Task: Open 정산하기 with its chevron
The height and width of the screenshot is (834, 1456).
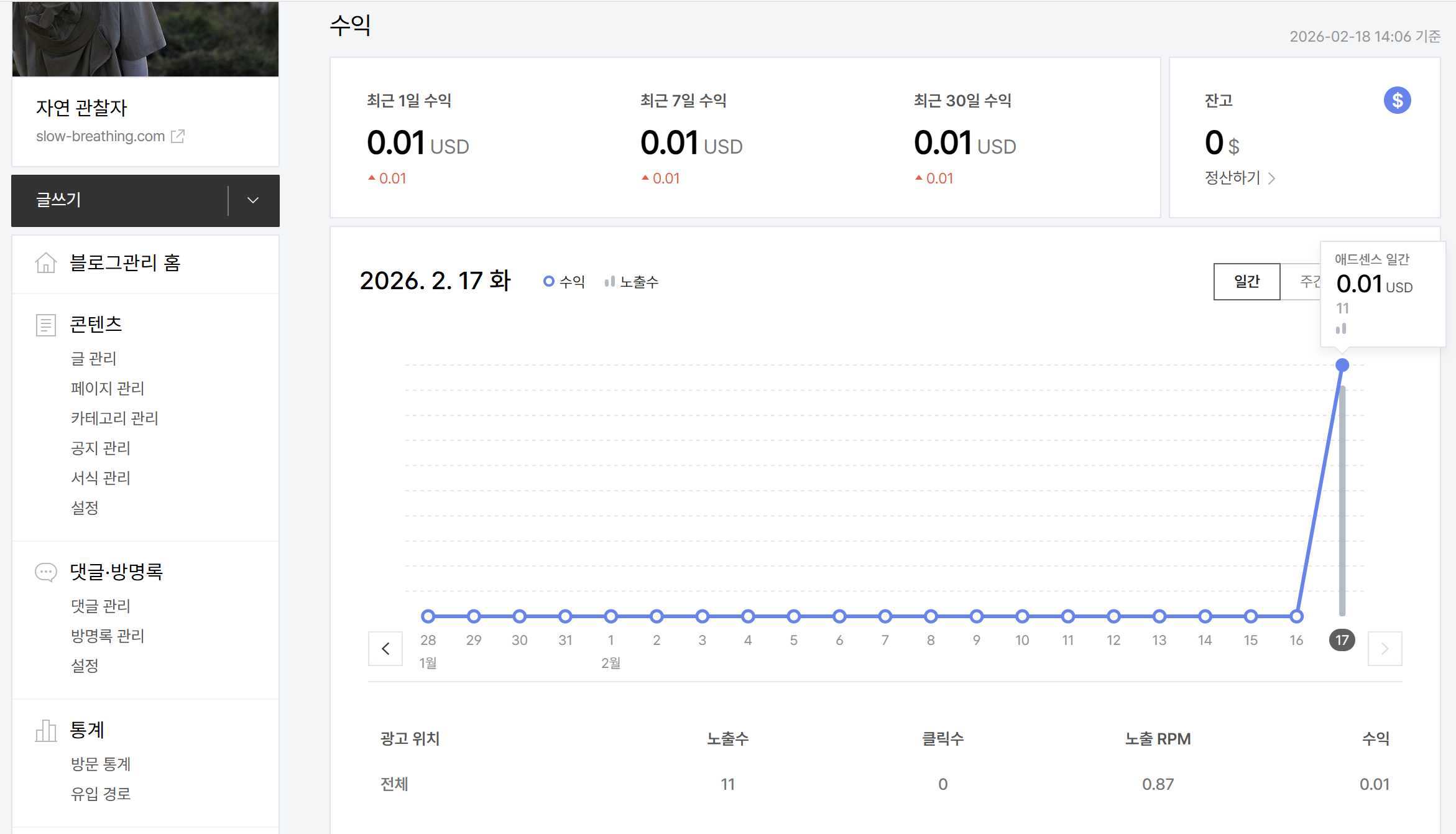Action: pos(1240,178)
